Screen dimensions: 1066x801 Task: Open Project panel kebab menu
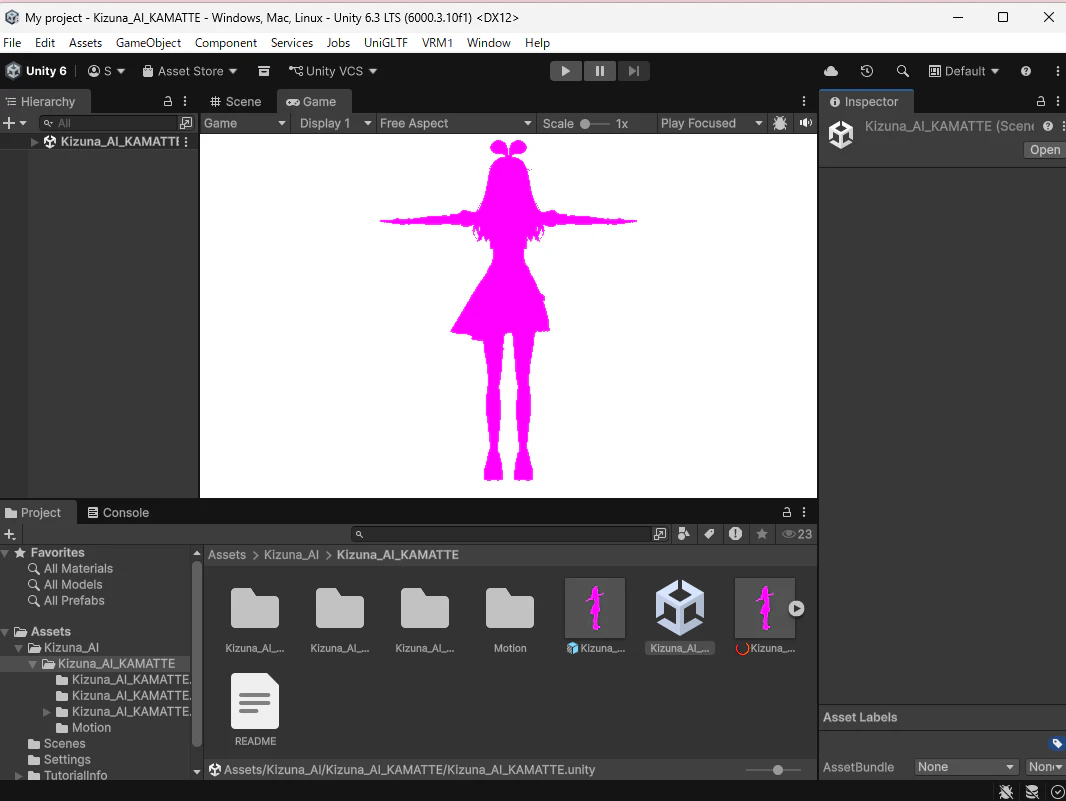pyautogui.click(x=804, y=512)
